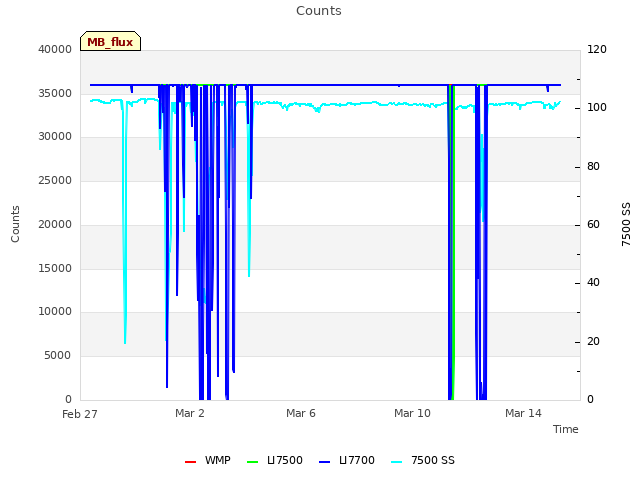Image resolution: width=640 pixels, height=480 pixels.
Task: Click the red WMP legend swatch
Action: click(191, 462)
